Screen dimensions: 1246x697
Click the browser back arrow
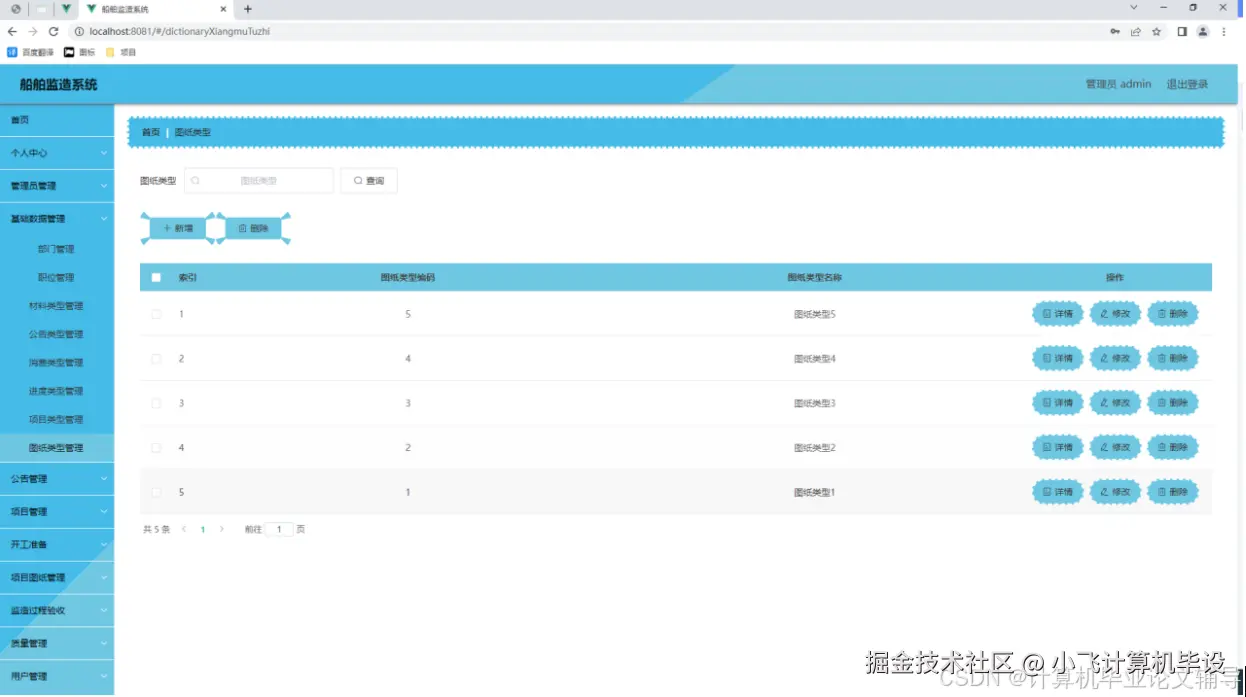[12, 31]
